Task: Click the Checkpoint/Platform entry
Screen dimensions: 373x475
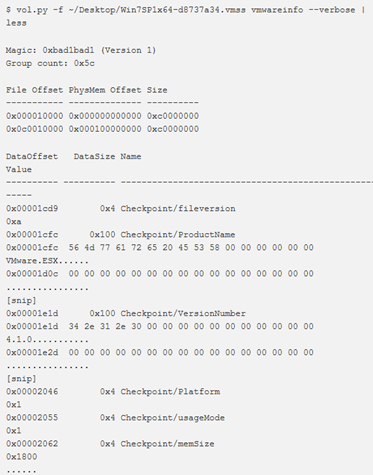Action: (x=170, y=392)
